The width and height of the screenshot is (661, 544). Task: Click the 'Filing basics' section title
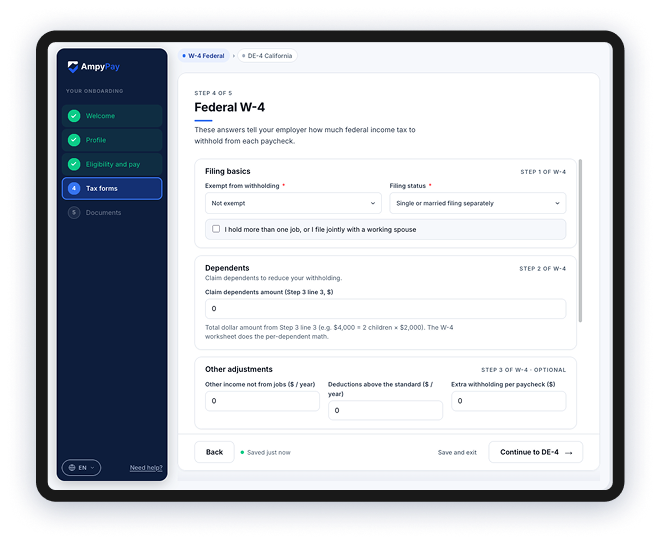click(x=228, y=171)
